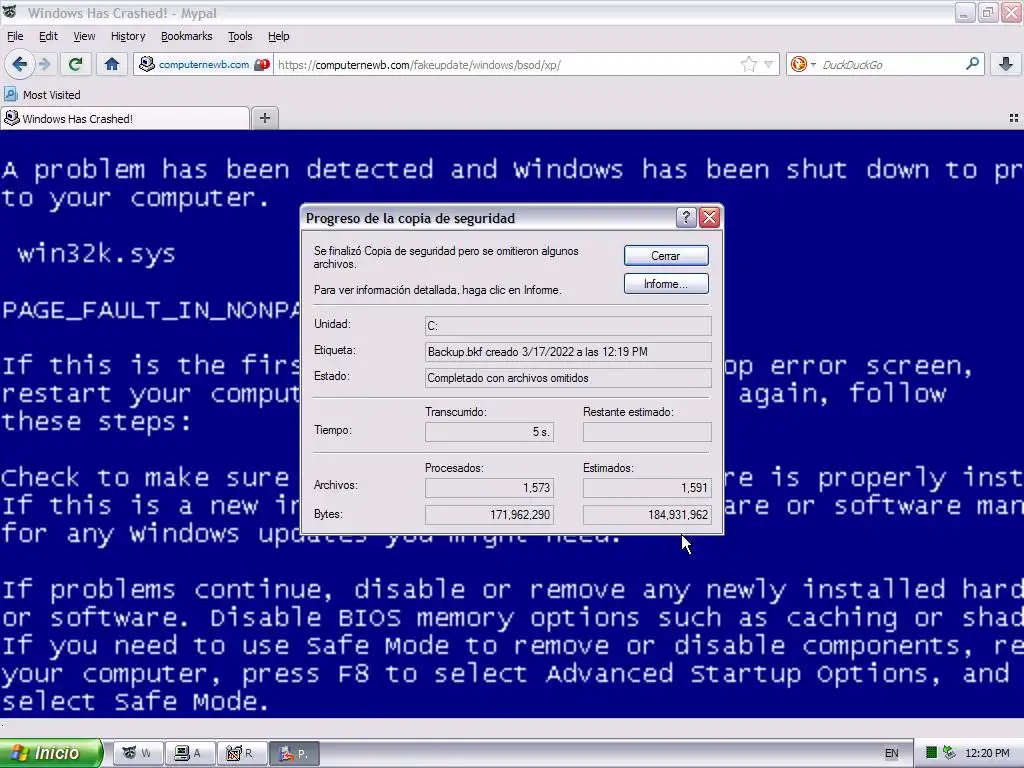Open the Tools menu

(x=240, y=36)
